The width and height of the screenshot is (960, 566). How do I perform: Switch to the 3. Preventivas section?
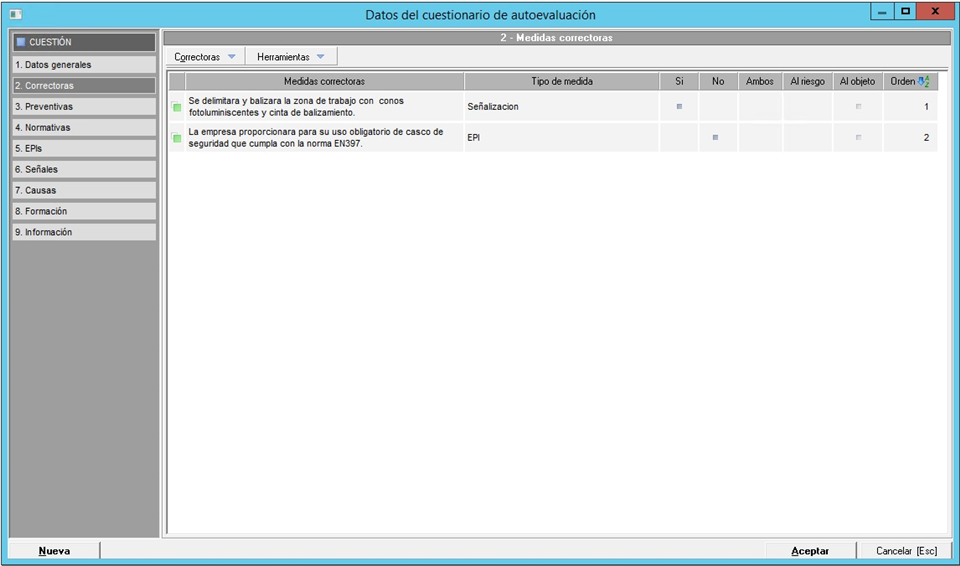84,106
